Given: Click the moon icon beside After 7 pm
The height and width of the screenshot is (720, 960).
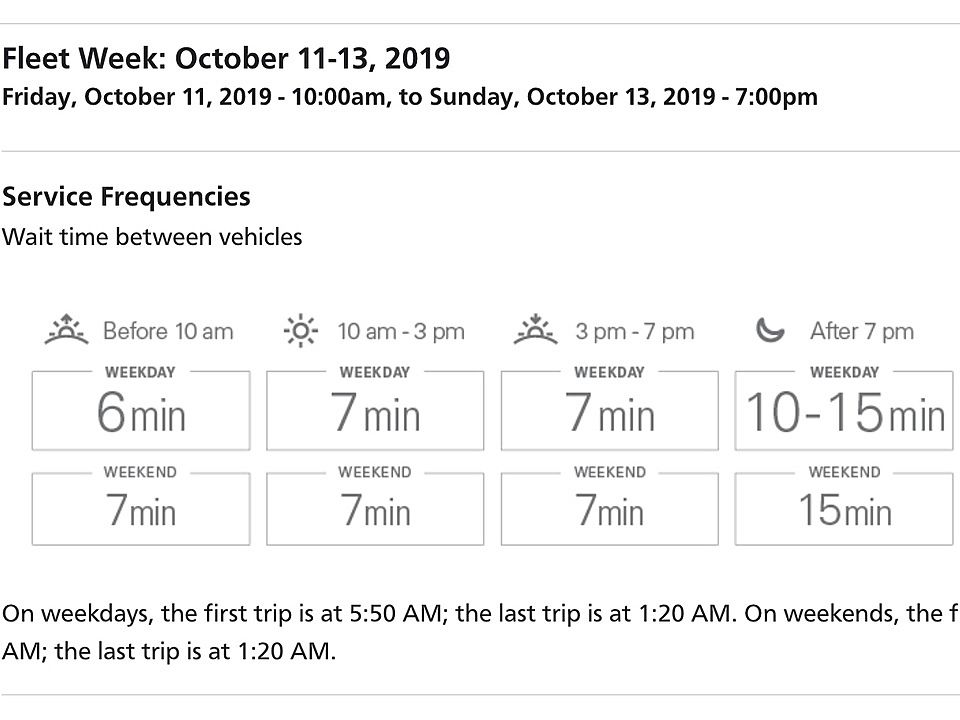Looking at the screenshot, I should tap(770, 331).
